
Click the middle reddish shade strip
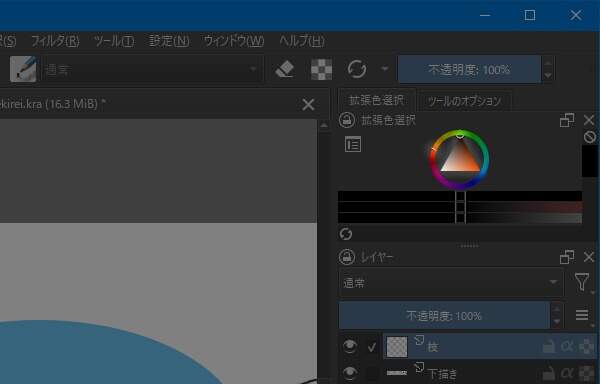click(x=460, y=207)
